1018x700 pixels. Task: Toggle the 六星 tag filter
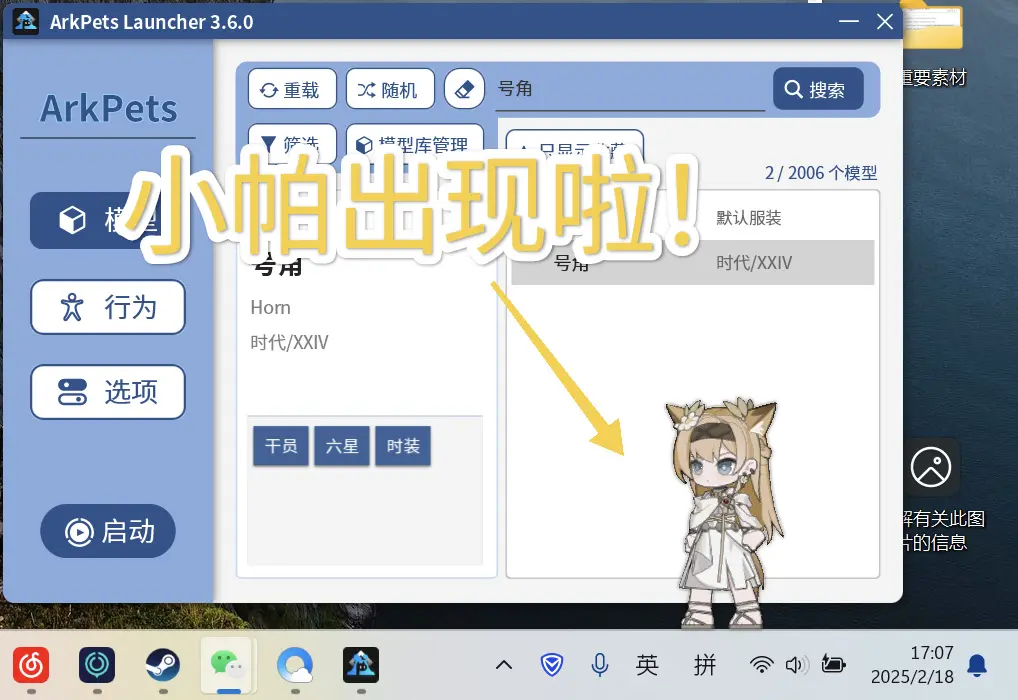click(342, 446)
